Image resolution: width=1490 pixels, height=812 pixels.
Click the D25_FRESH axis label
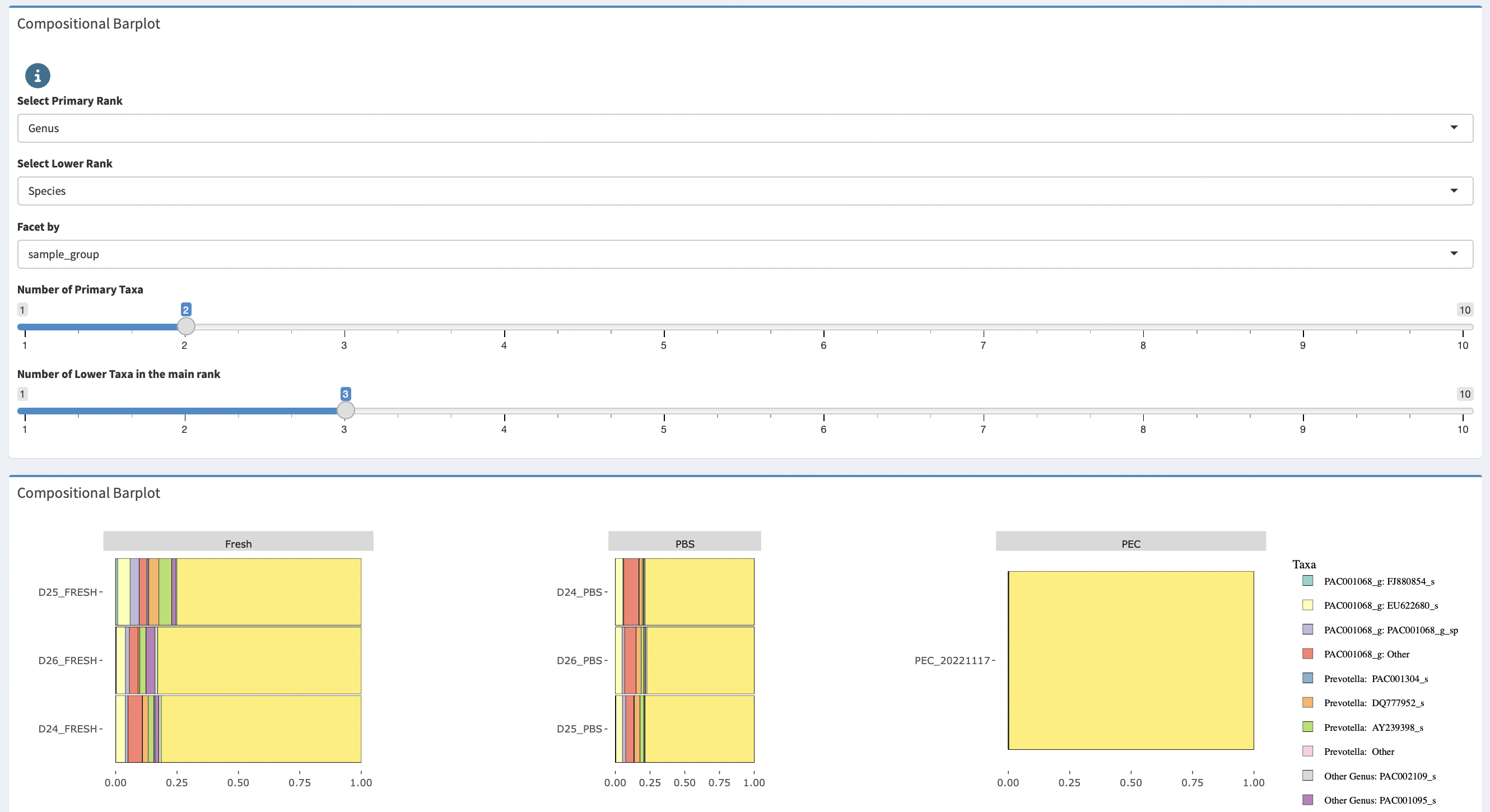[68, 592]
